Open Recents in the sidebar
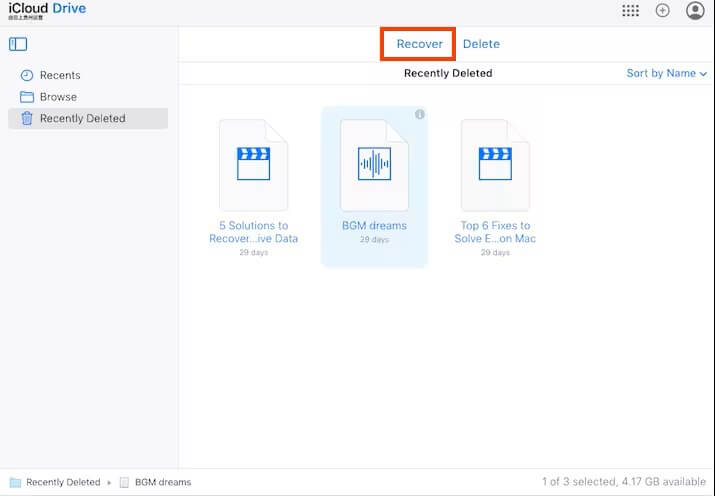The width and height of the screenshot is (715, 496). 60,76
